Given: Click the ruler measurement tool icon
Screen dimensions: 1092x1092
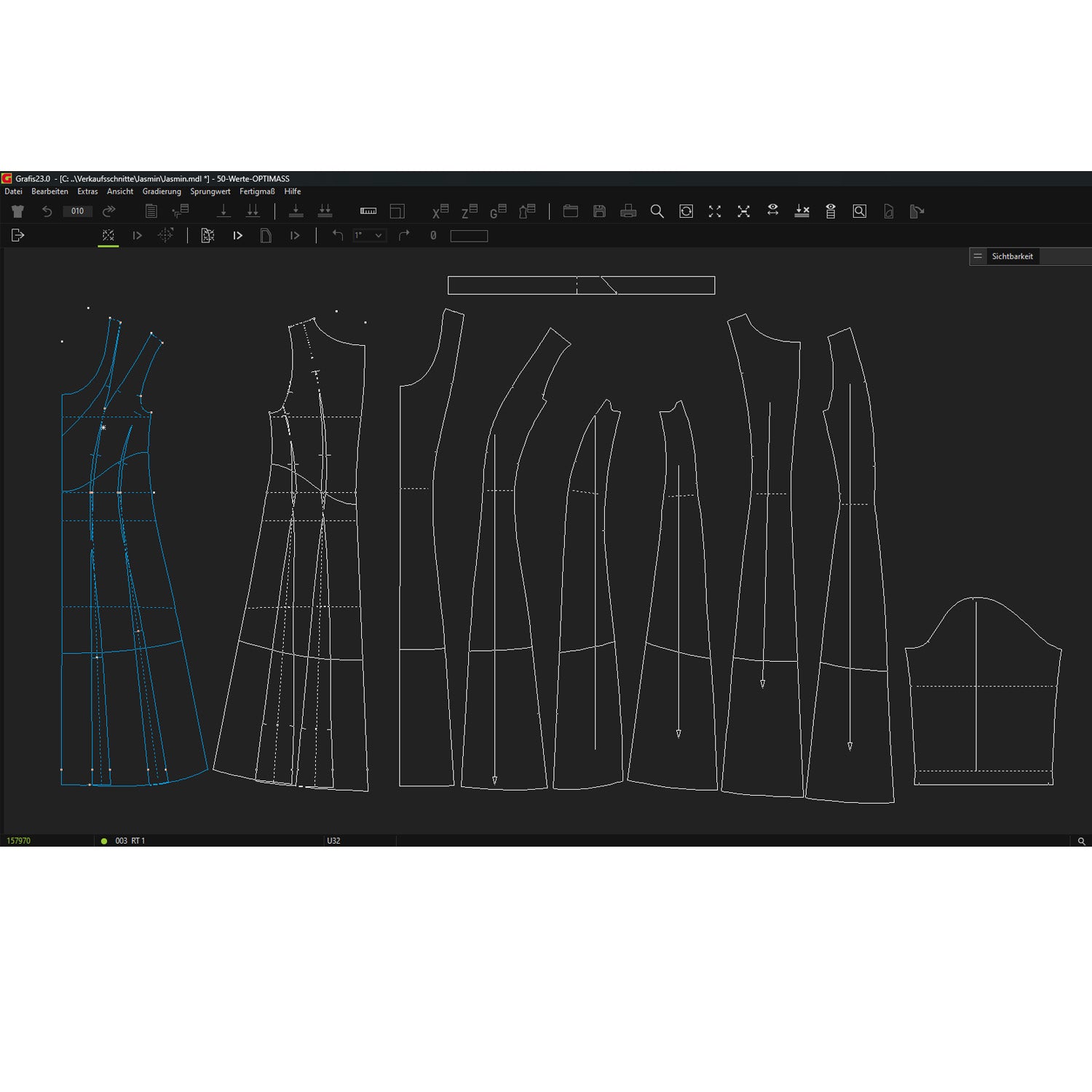Looking at the screenshot, I should point(368,211).
